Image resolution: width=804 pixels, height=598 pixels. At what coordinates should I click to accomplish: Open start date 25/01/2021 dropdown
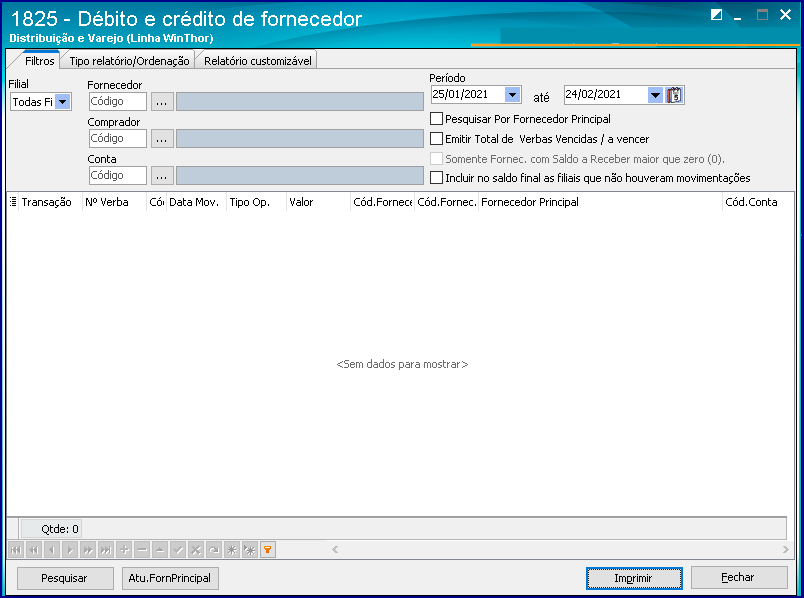pyautogui.click(x=512, y=94)
